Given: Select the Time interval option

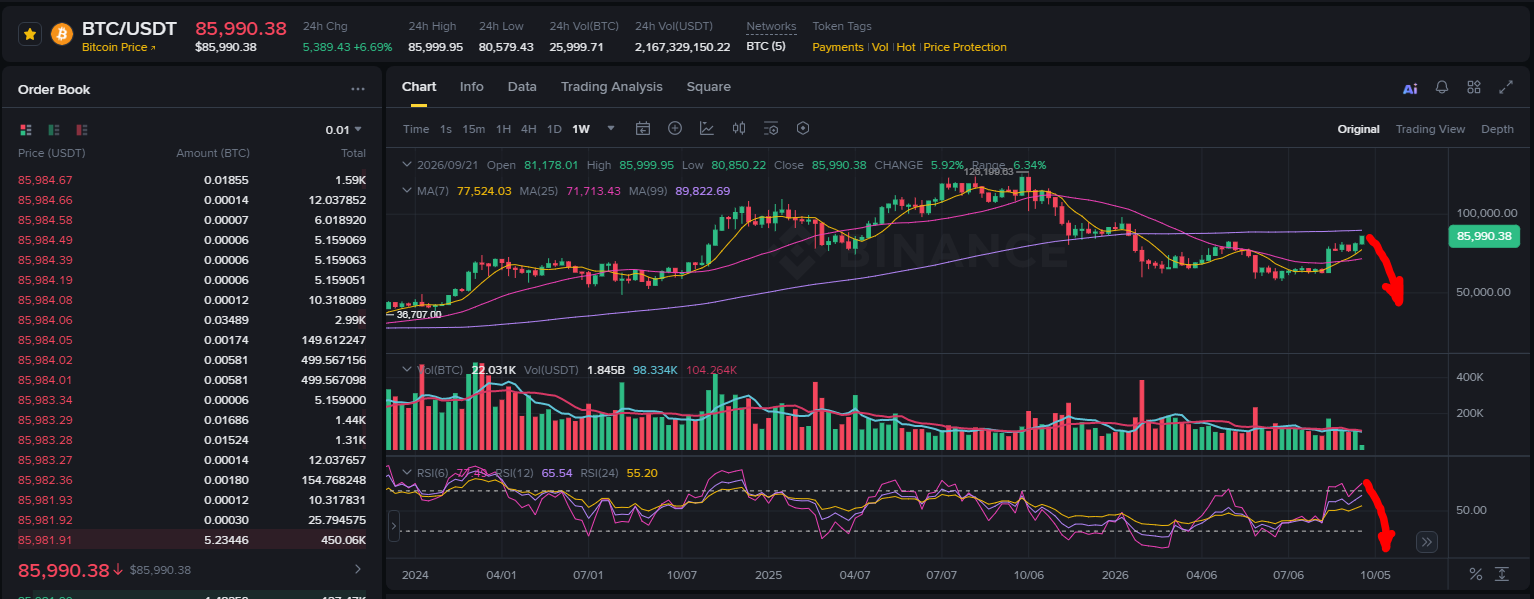Looking at the screenshot, I should [x=416, y=129].
